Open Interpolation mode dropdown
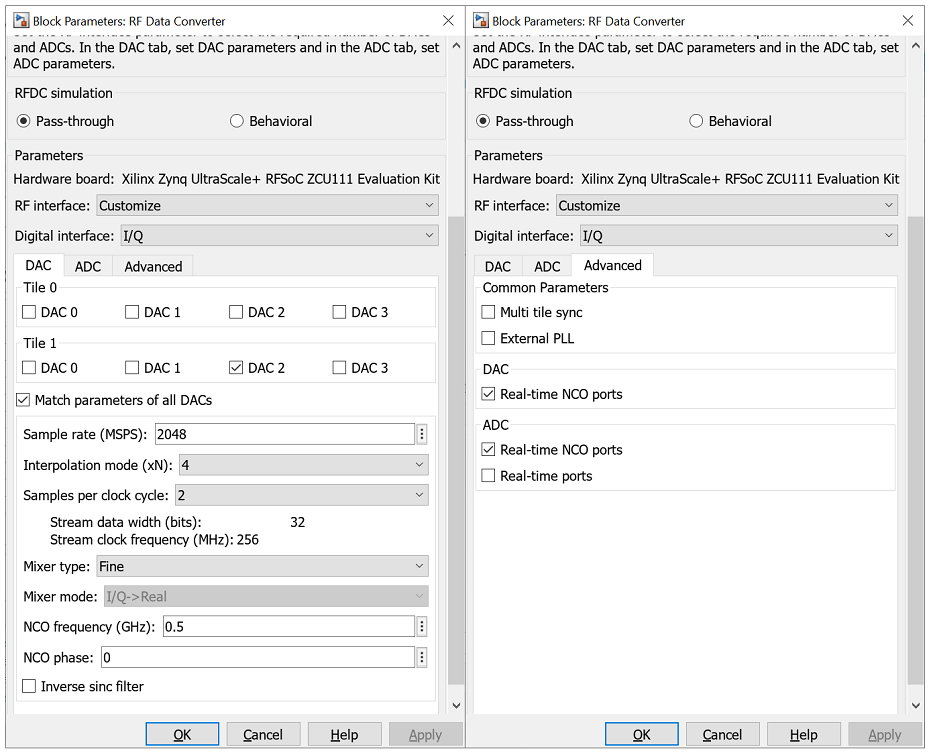929x753 pixels. (303, 465)
